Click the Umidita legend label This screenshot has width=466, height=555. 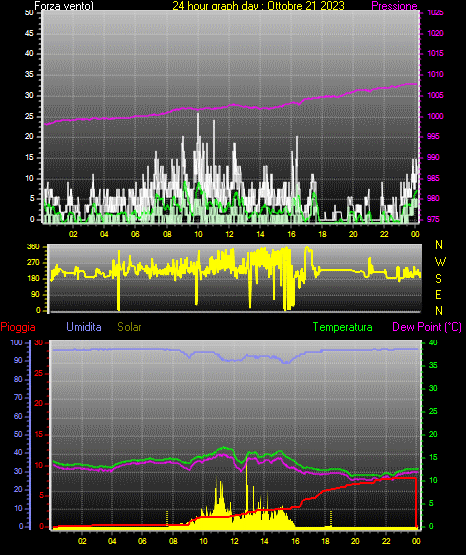point(84,327)
